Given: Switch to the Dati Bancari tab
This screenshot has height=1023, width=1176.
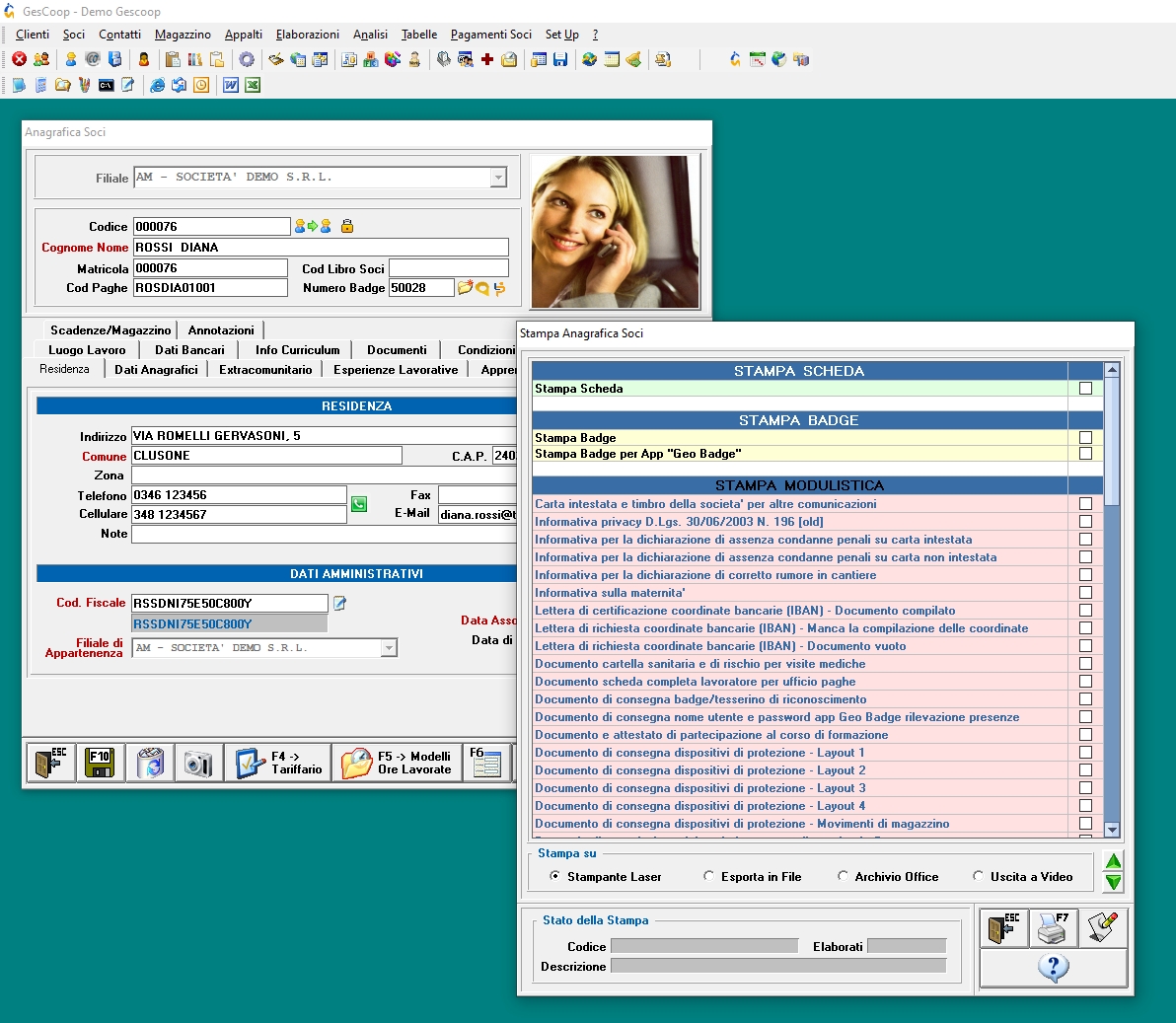Looking at the screenshot, I should (189, 349).
